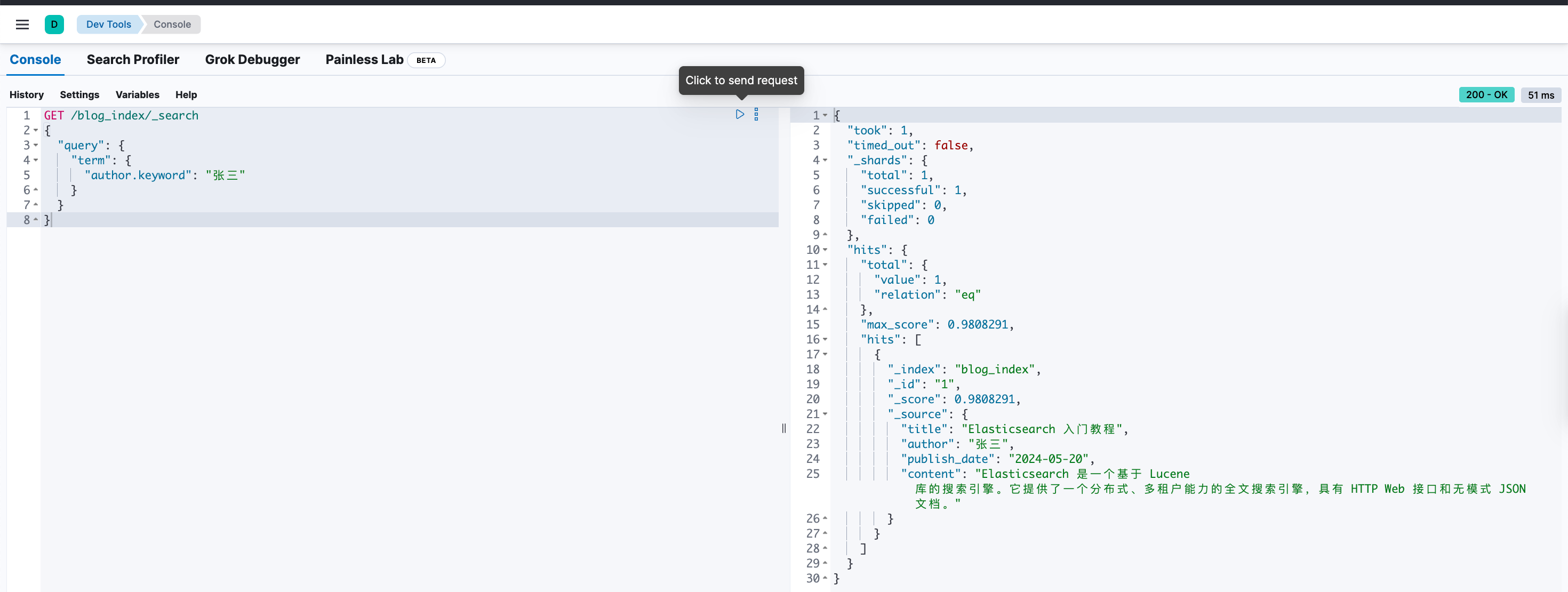Screen dimensions: 1568x592
Task: Fold the response root on line 1
Action: pos(825,115)
